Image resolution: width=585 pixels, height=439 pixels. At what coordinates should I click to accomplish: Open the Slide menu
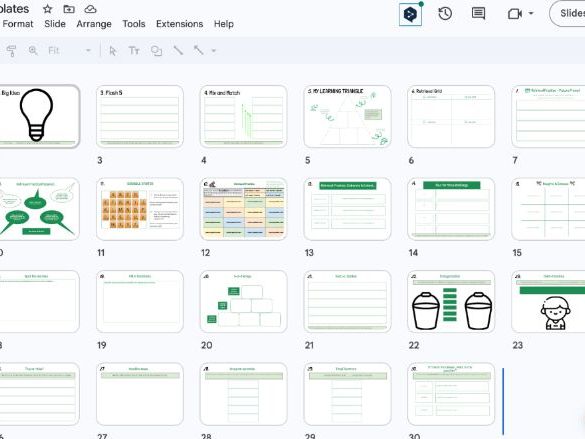click(55, 24)
